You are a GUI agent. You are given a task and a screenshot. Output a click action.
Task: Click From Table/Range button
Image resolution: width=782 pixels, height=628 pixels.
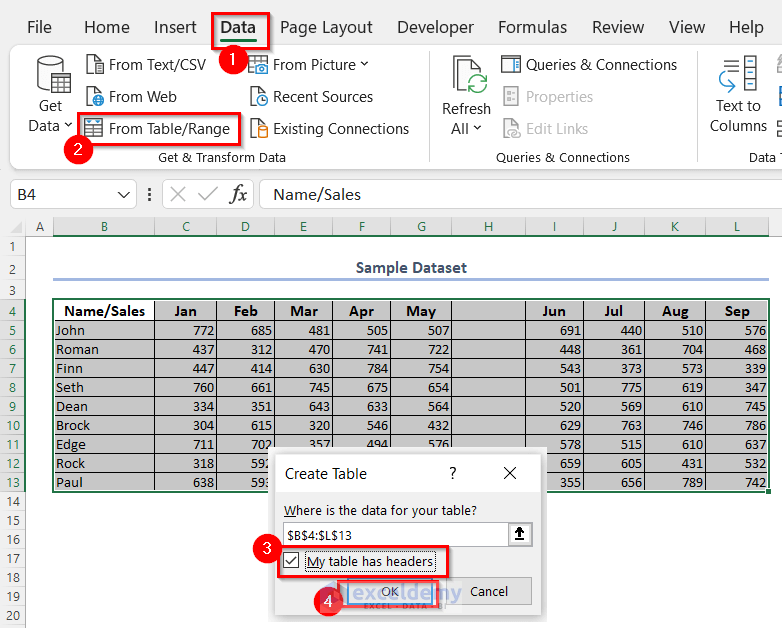coord(158,129)
